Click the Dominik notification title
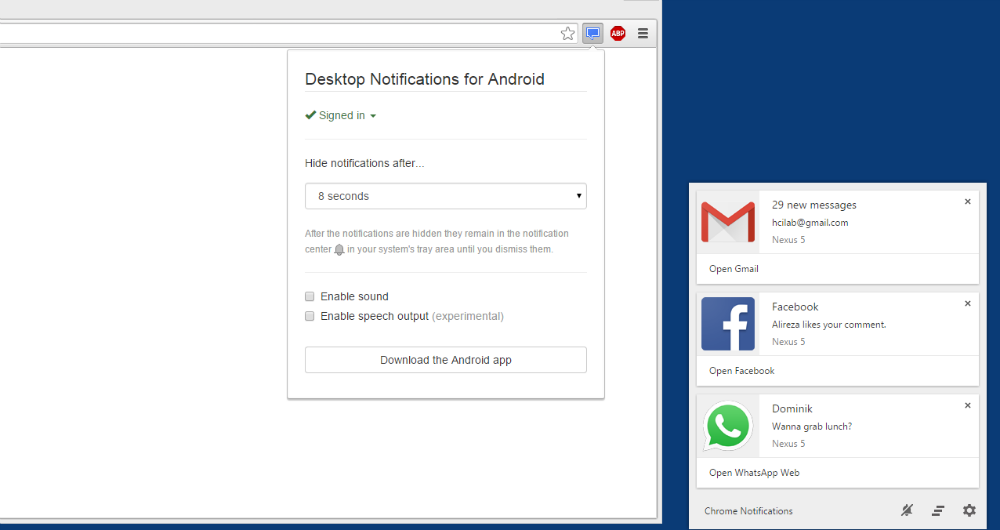Screen dimensions: 1000x530 click(x=792, y=409)
